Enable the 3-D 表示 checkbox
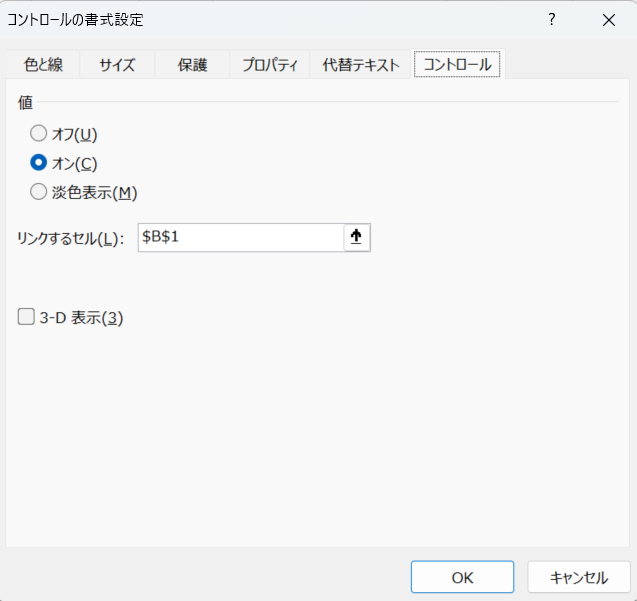Screen dimensions: 637x601 (x=27, y=318)
